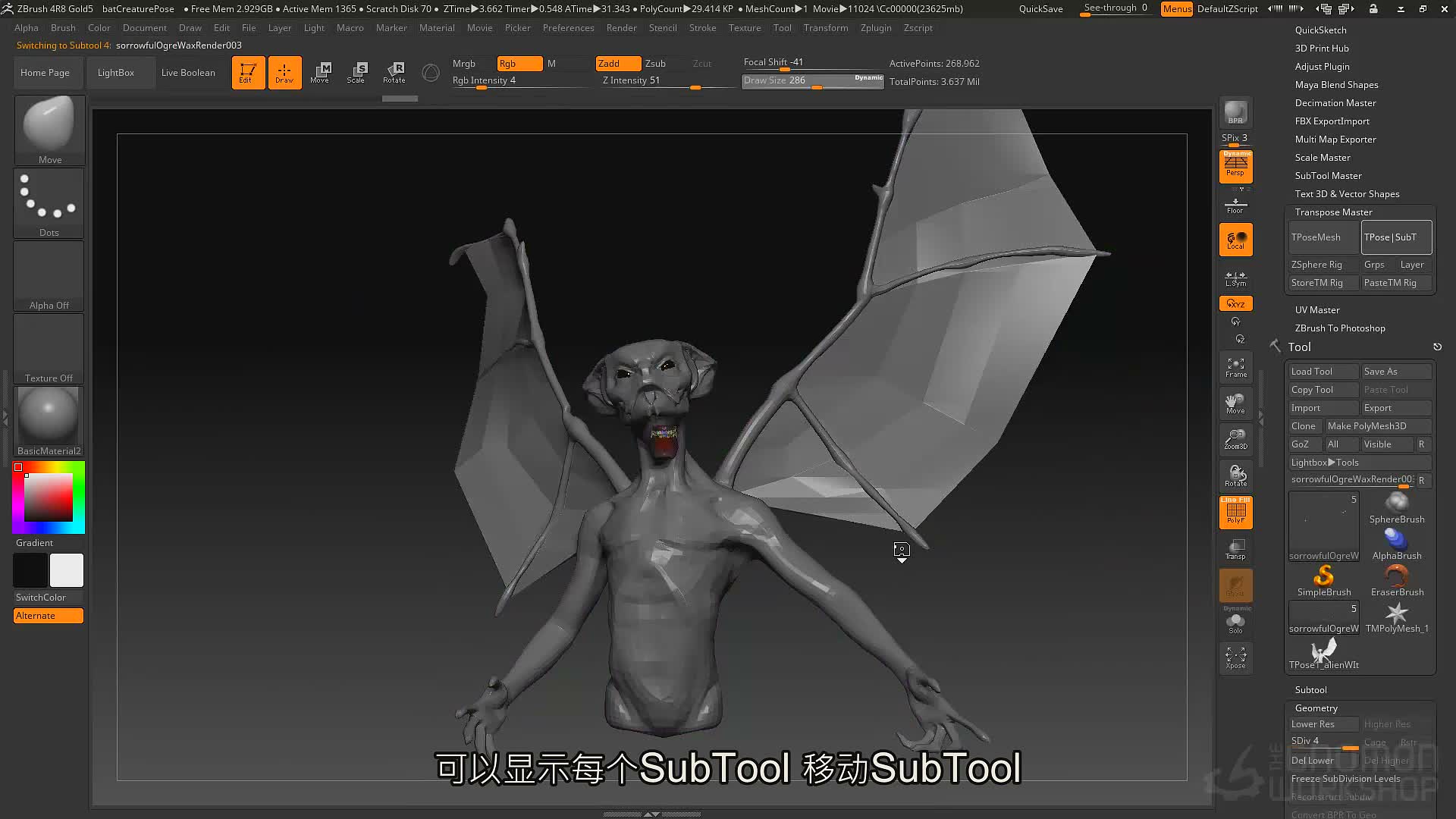This screenshot has width=1456, height=819.
Task: Click the Frame view icon
Action: click(1235, 368)
